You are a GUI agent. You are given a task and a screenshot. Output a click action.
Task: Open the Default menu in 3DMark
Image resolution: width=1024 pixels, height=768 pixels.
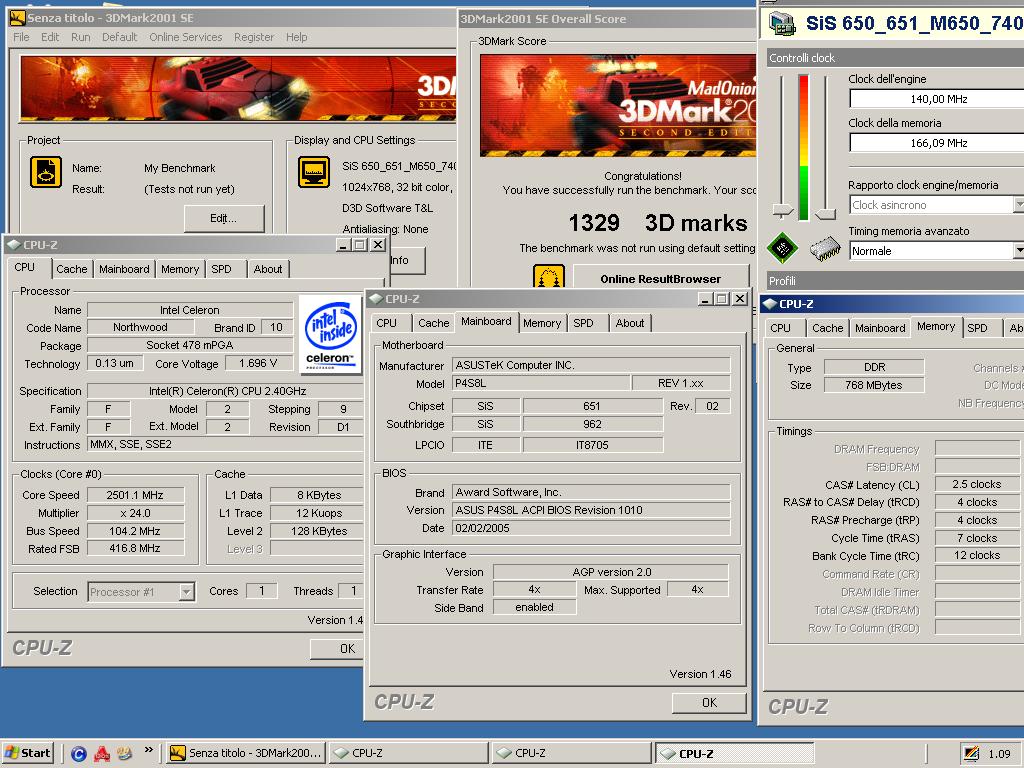(x=120, y=37)
